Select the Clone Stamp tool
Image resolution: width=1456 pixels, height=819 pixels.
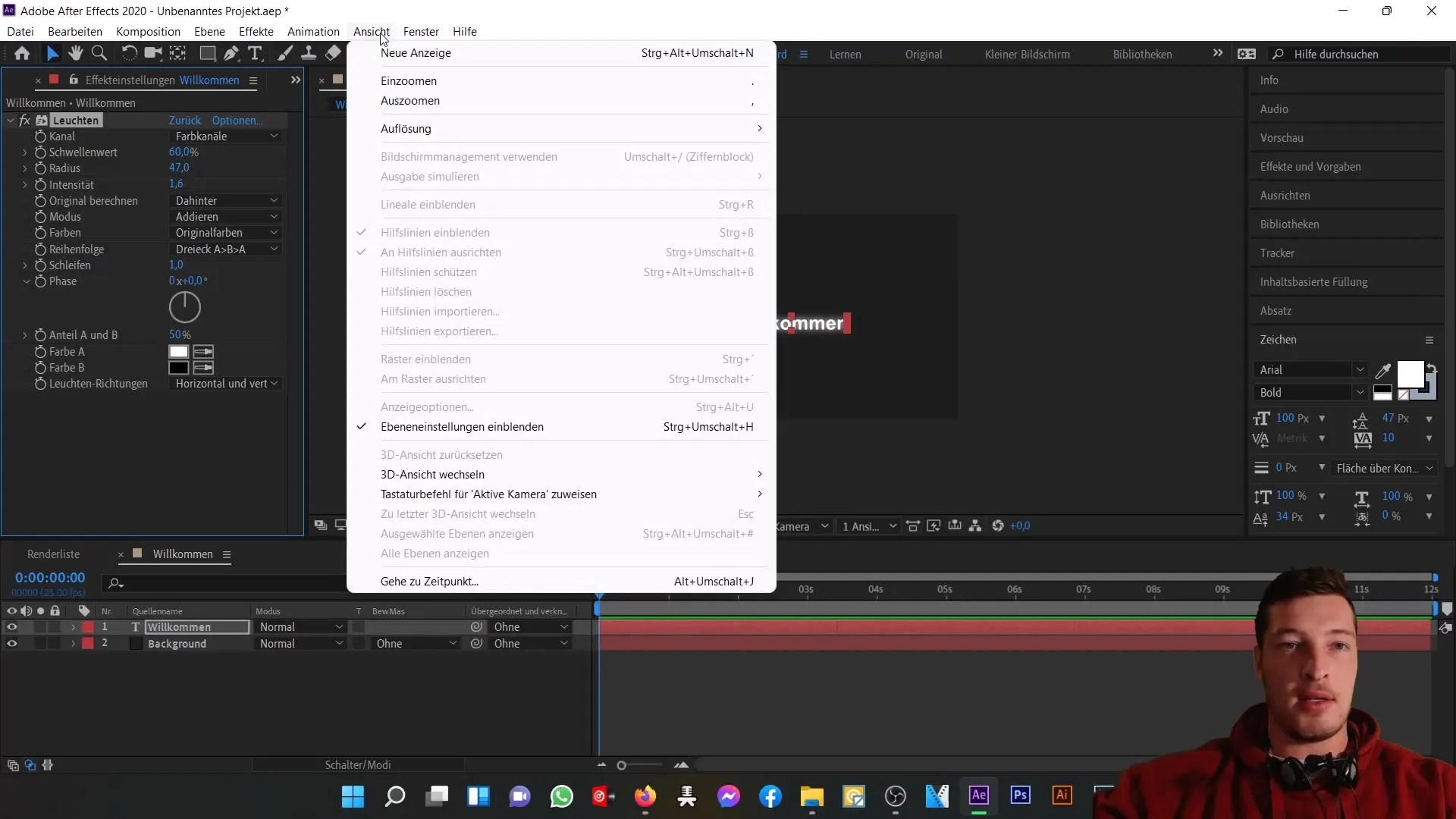pos(309,54)
